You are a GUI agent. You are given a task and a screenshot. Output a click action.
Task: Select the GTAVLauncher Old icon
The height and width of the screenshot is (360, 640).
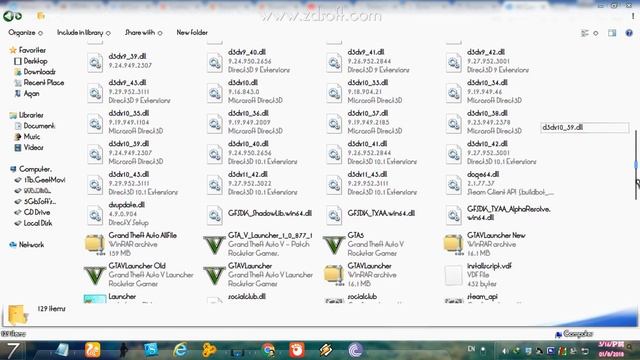[x=95, y=275]
